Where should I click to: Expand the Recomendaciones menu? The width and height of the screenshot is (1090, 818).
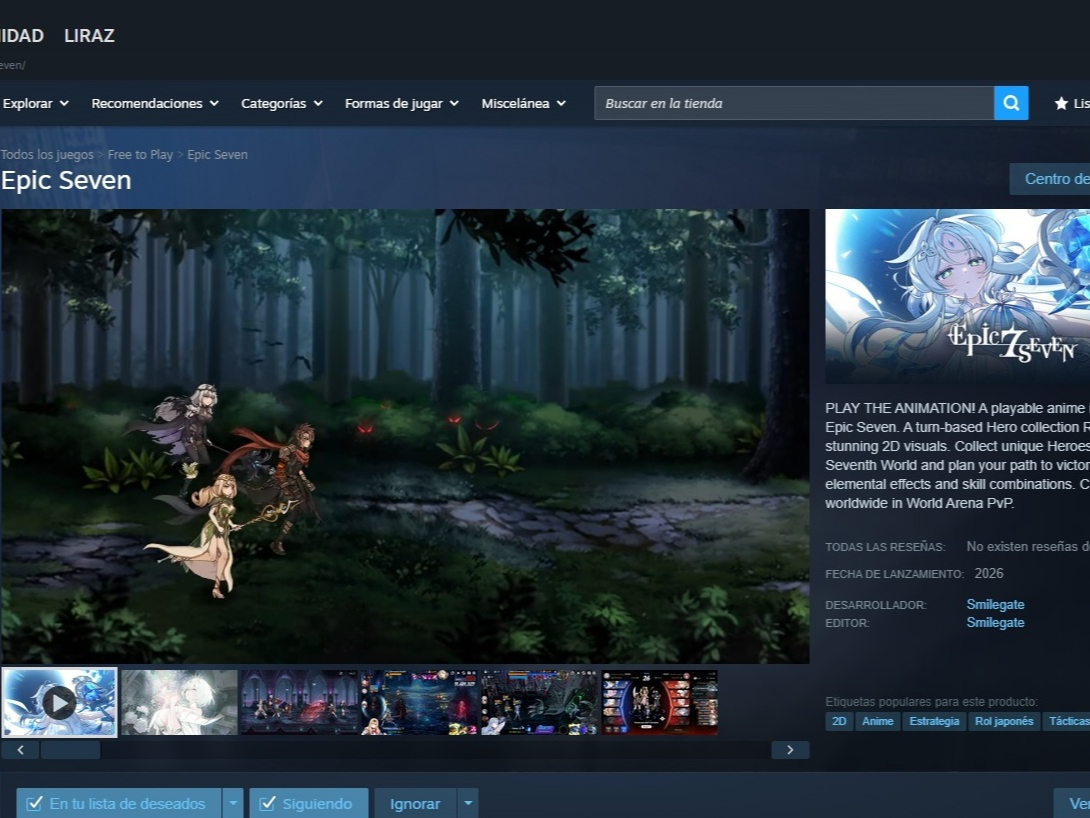[155, 104]
